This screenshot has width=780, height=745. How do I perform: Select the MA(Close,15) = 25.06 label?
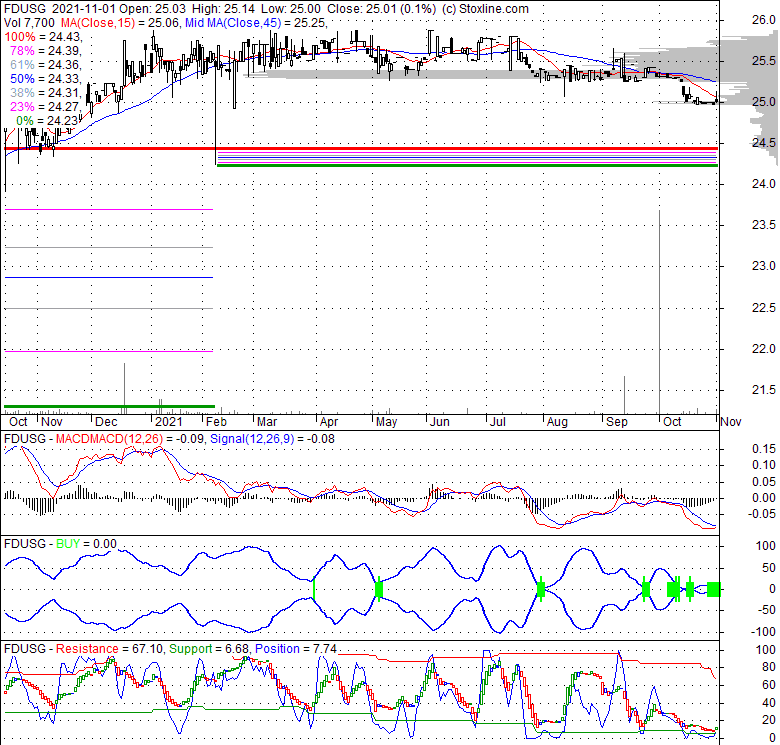119,22
